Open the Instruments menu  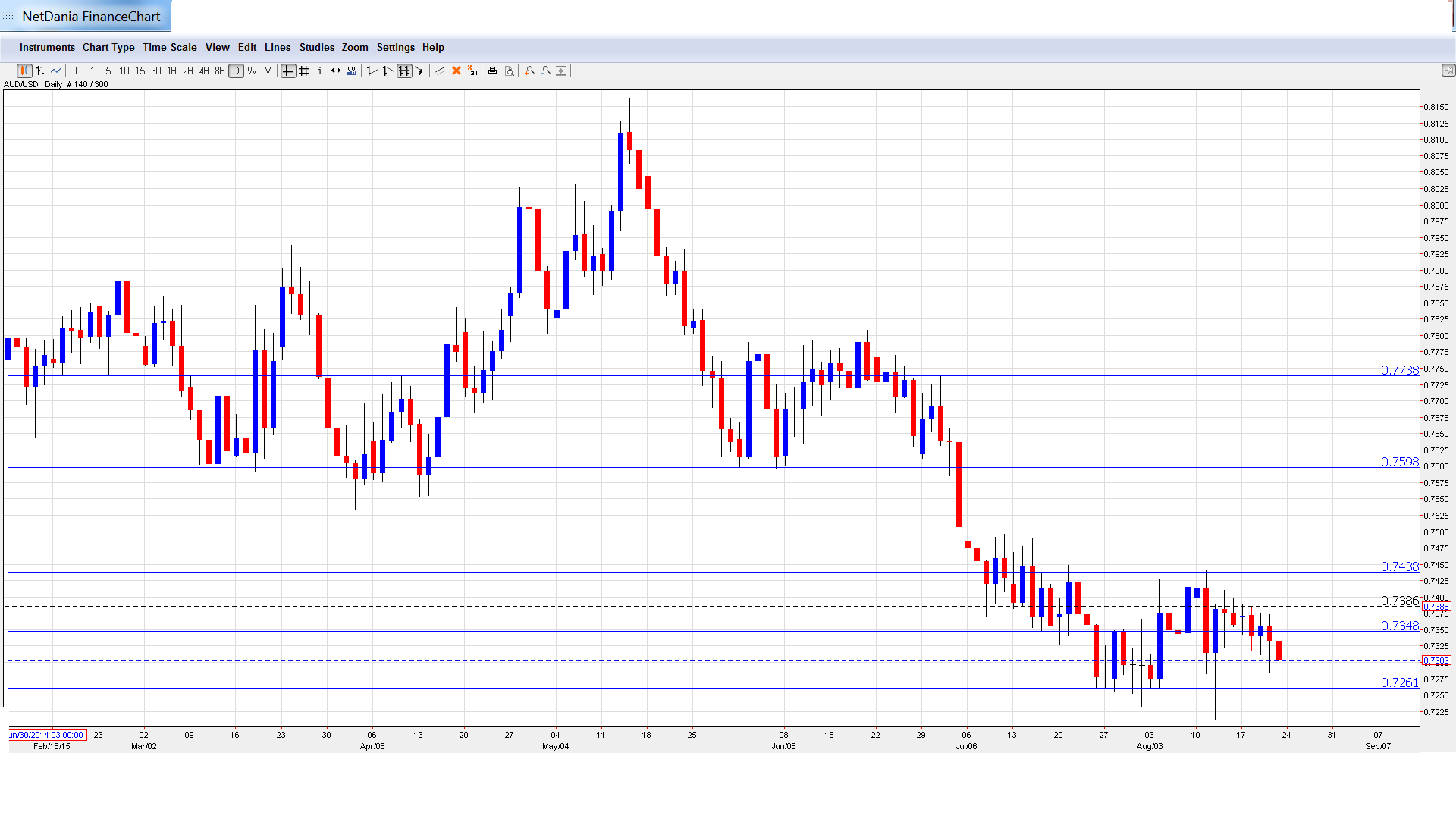point(47,47)
